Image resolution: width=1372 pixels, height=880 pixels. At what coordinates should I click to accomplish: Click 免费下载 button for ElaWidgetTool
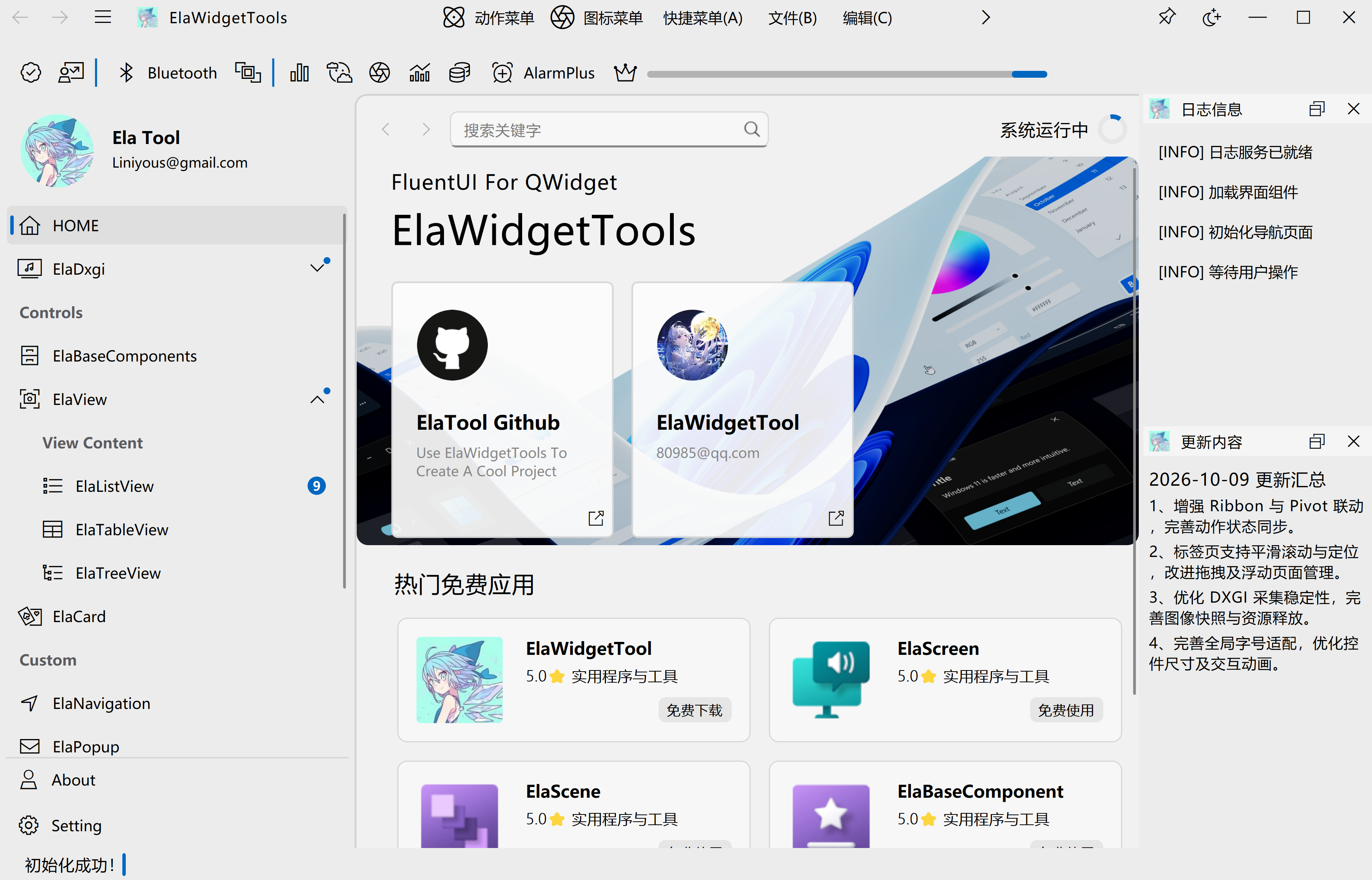point(694,710)
